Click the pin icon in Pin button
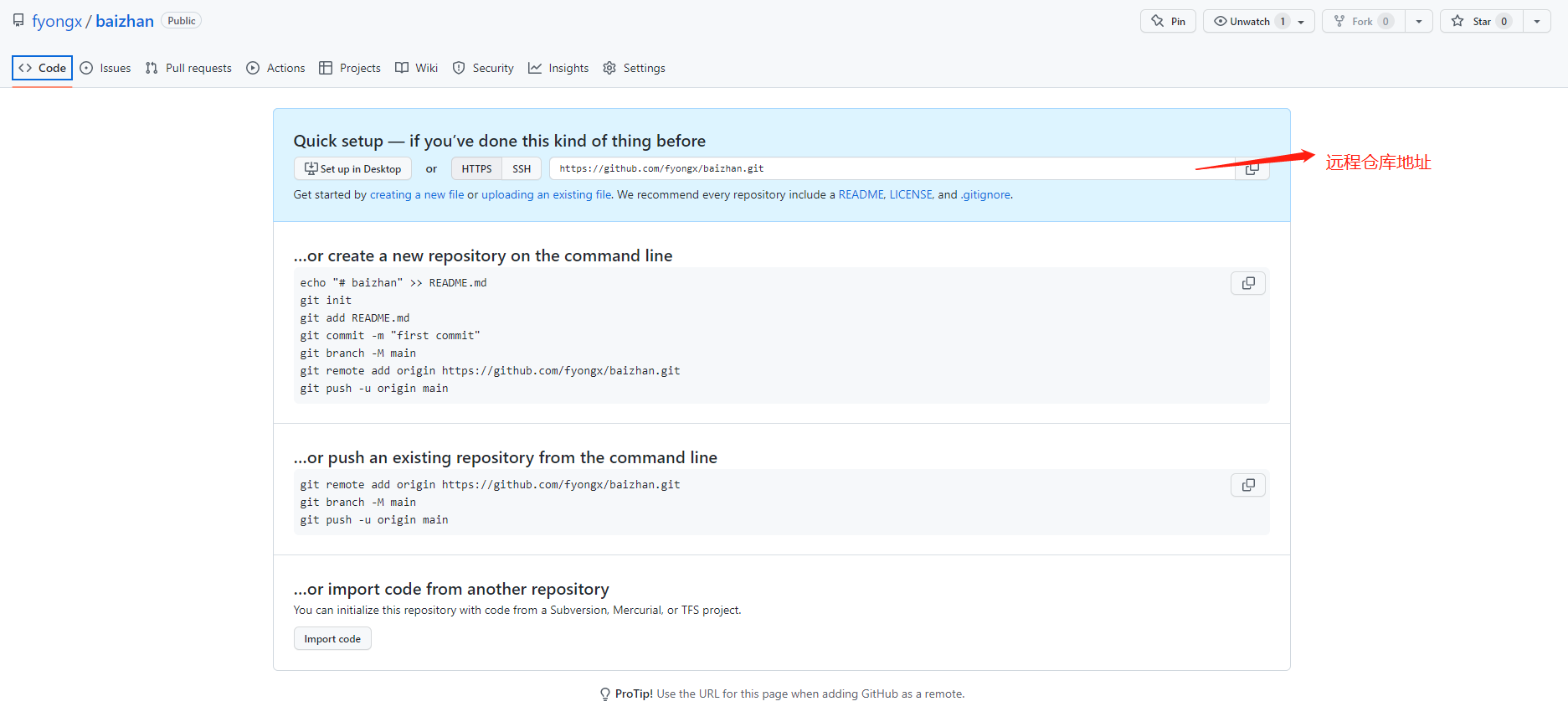The height and width of the screenshot is (722, 1568). pos(1158,21)
